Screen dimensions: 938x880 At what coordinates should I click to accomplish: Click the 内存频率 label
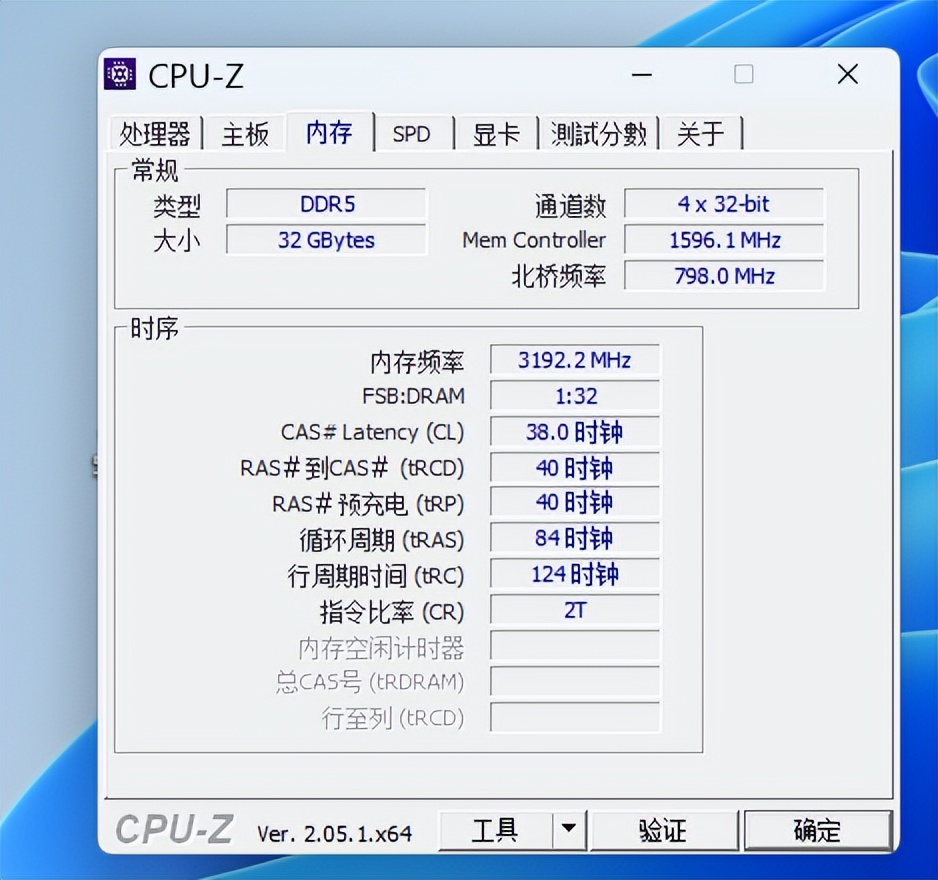pyautogui.click(x=417, y=361)
